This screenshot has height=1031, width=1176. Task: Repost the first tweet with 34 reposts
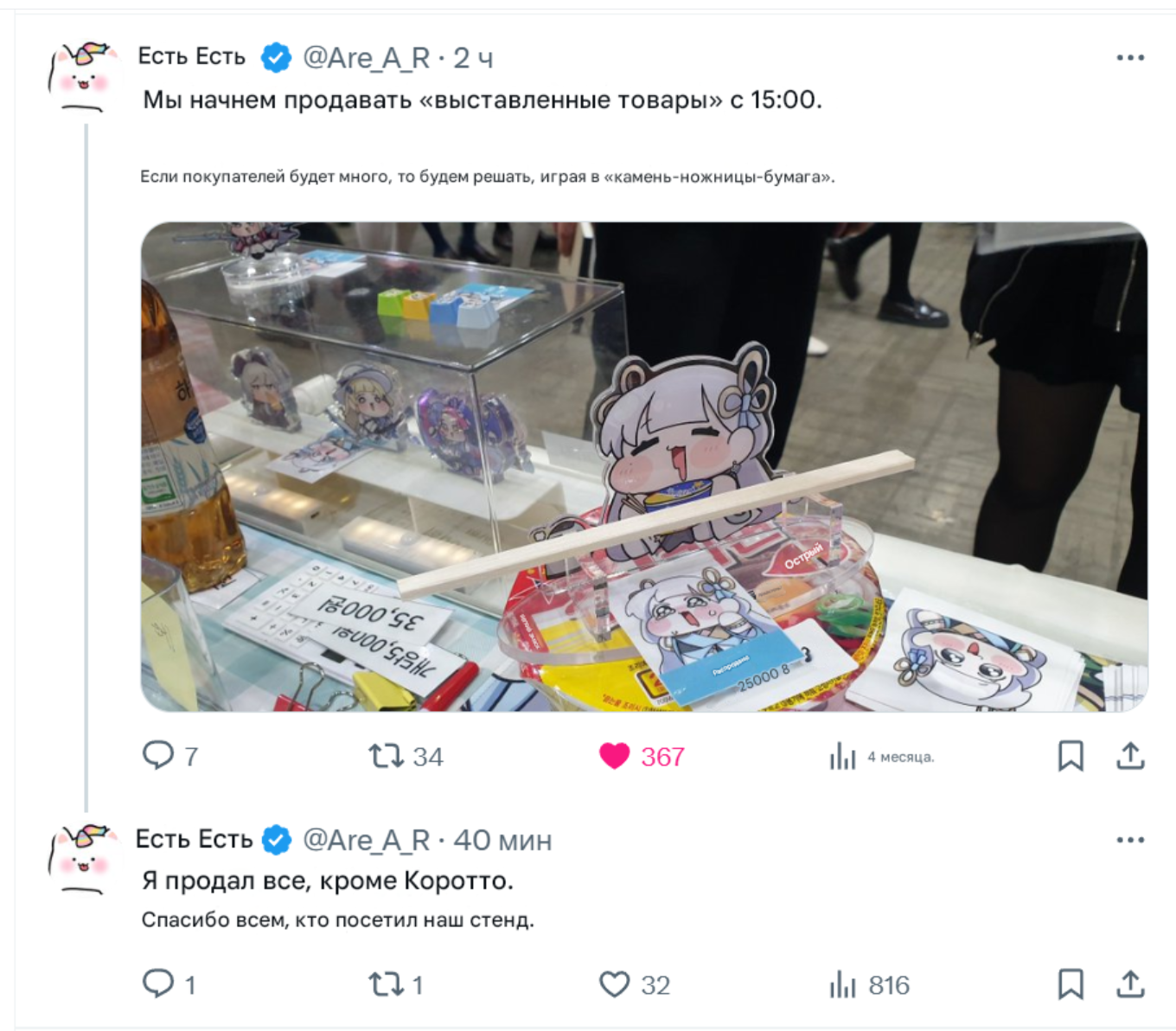click(x=406, y=756)
